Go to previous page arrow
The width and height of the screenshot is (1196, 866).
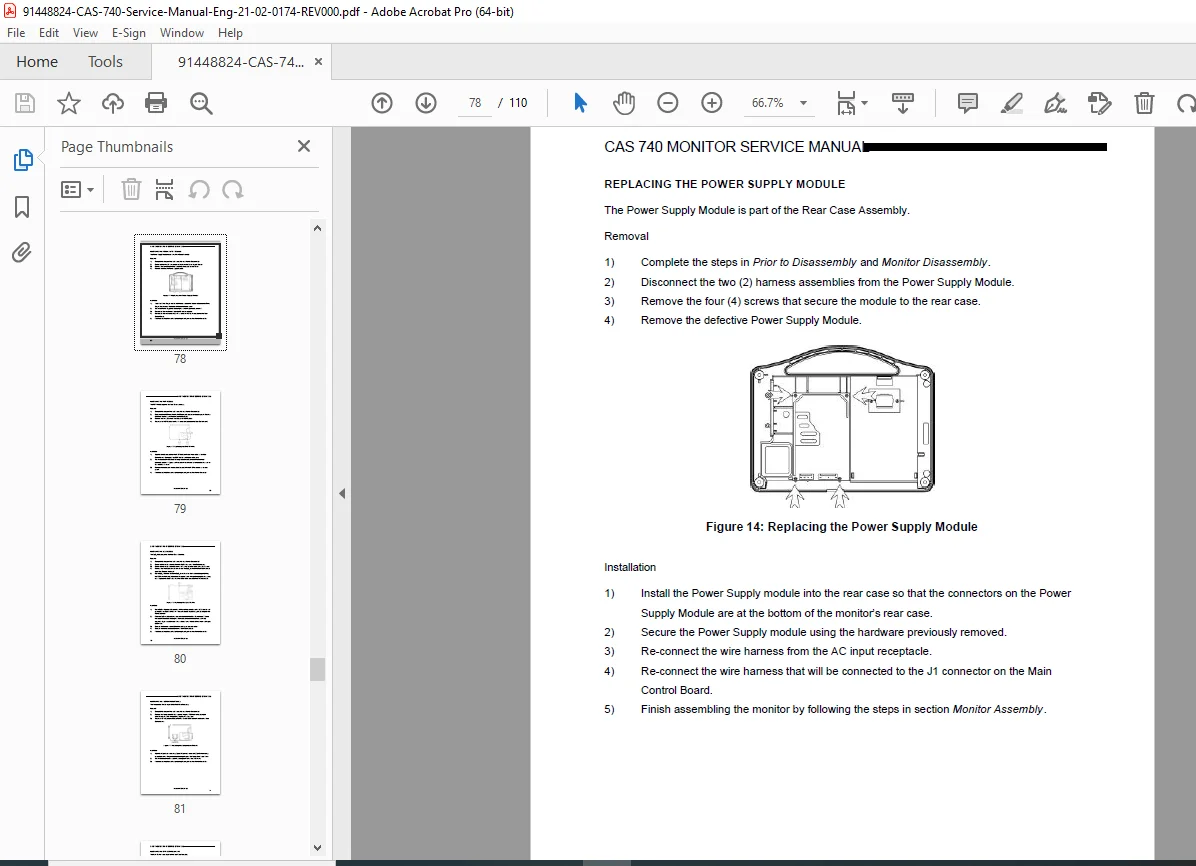[x=382, y=103]
